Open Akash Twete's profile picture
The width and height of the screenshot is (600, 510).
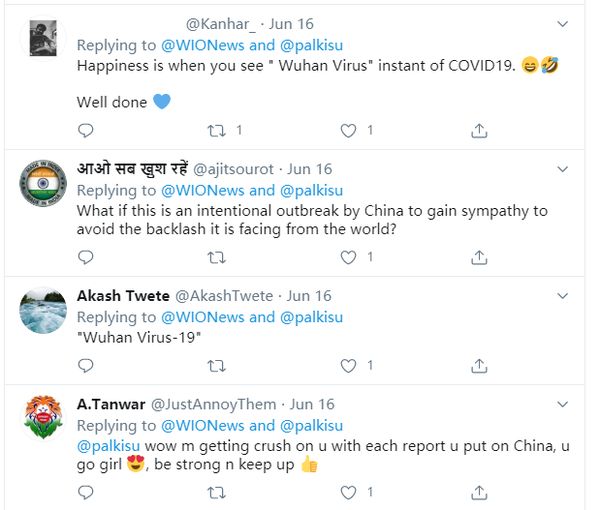(43, 310)
